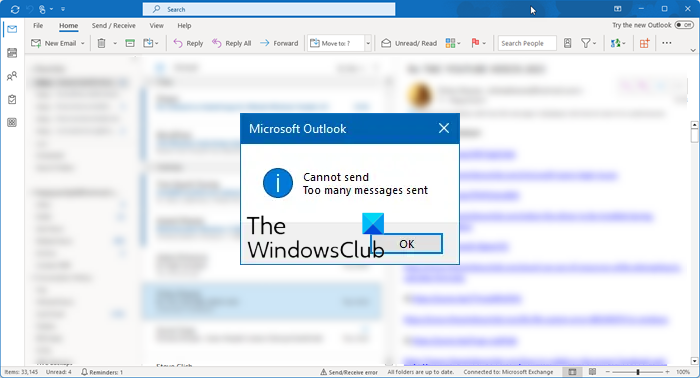The height and width of the screenshot is (378, 700).
Task: Click the Ribbon Display Options icon
Action: pos(617,9)
